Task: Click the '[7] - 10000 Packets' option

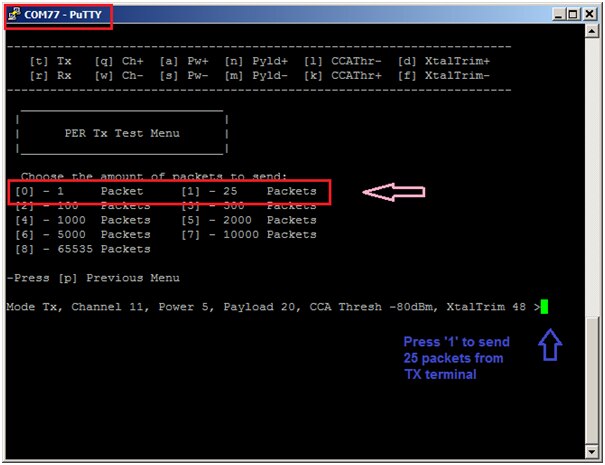Action: click(x=249, y=235)
